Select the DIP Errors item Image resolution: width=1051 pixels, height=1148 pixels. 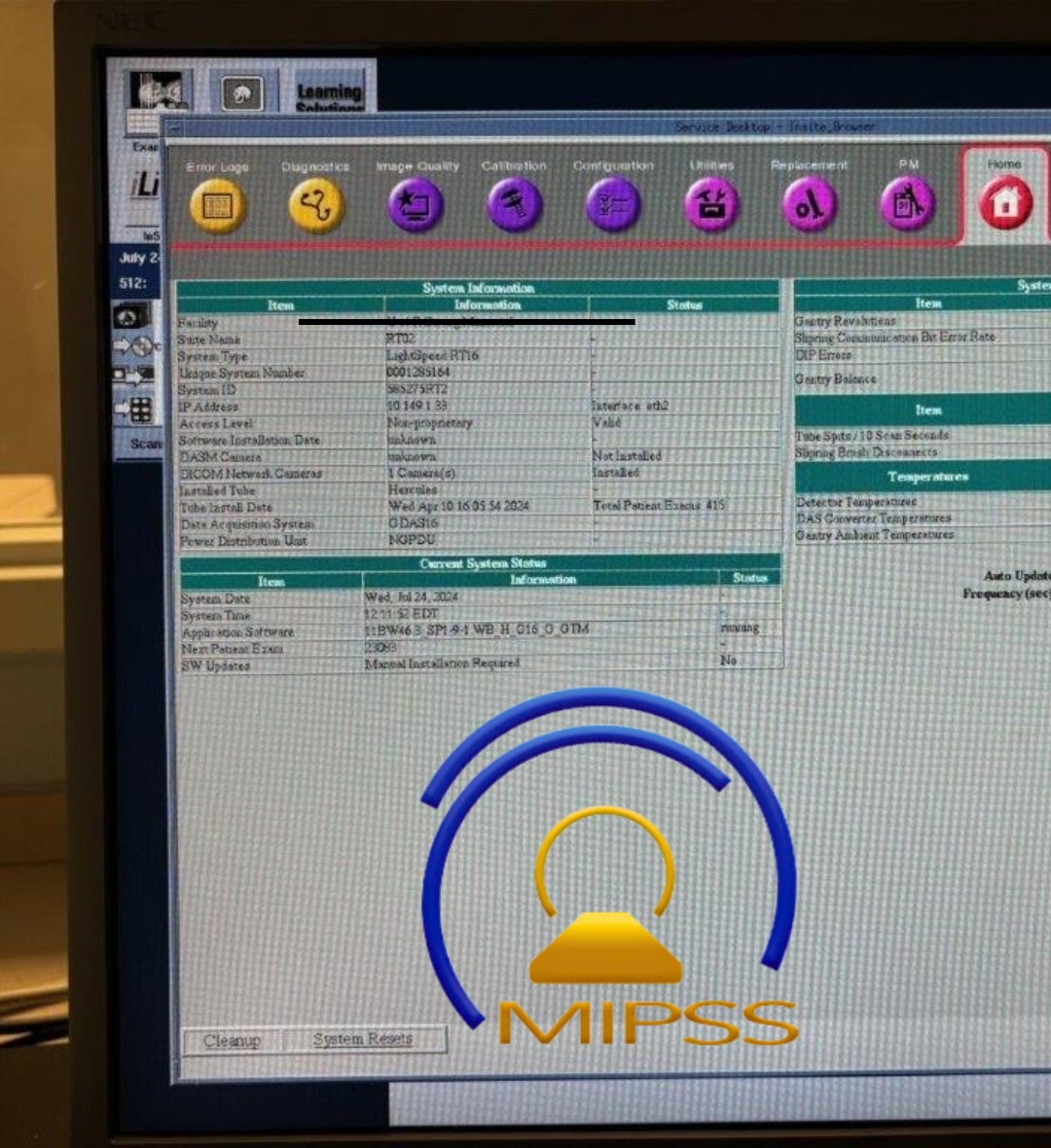[823, 355]
